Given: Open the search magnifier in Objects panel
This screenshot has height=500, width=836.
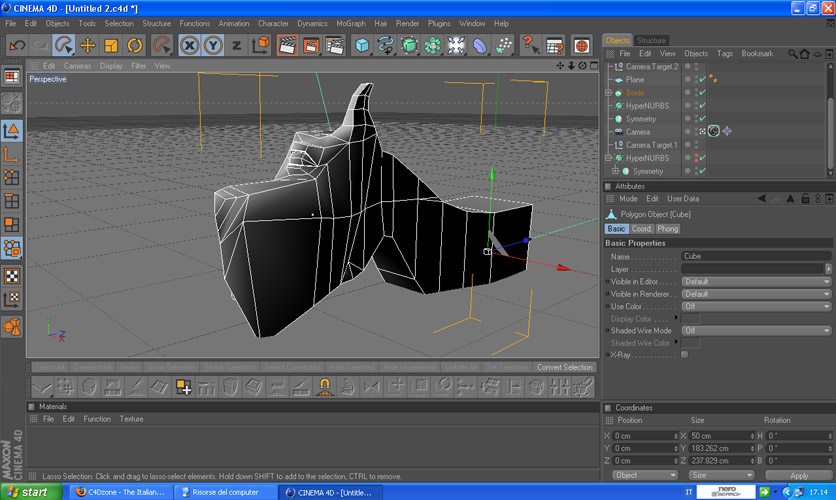Looking at the screenshot, I should click(792, 54).
